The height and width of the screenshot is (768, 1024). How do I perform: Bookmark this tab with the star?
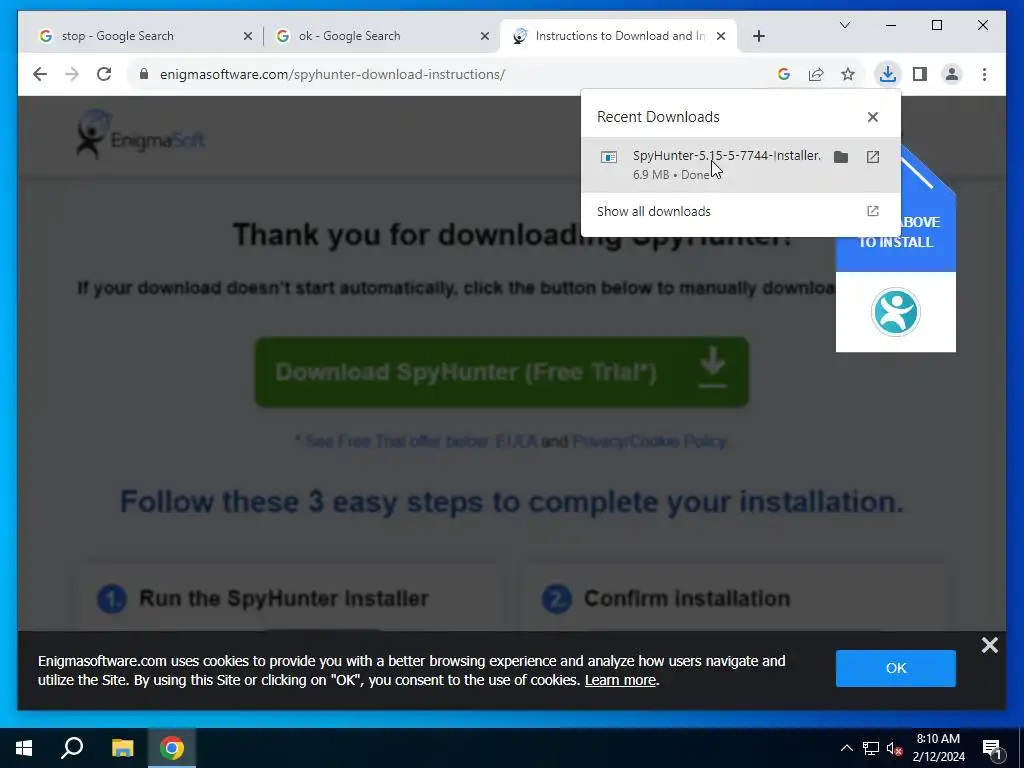click(848, 74)
